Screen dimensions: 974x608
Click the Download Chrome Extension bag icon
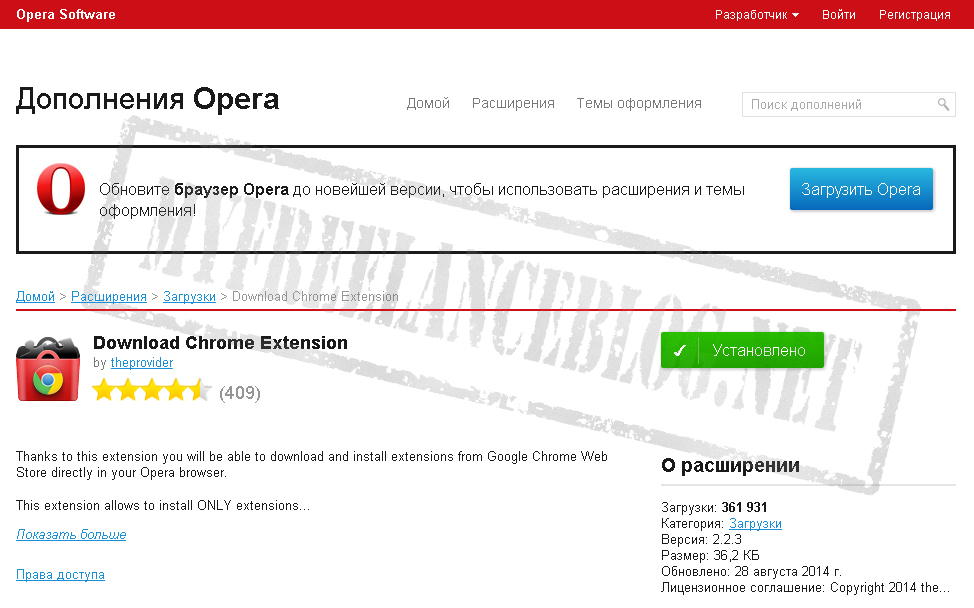(x=48, y=369)
